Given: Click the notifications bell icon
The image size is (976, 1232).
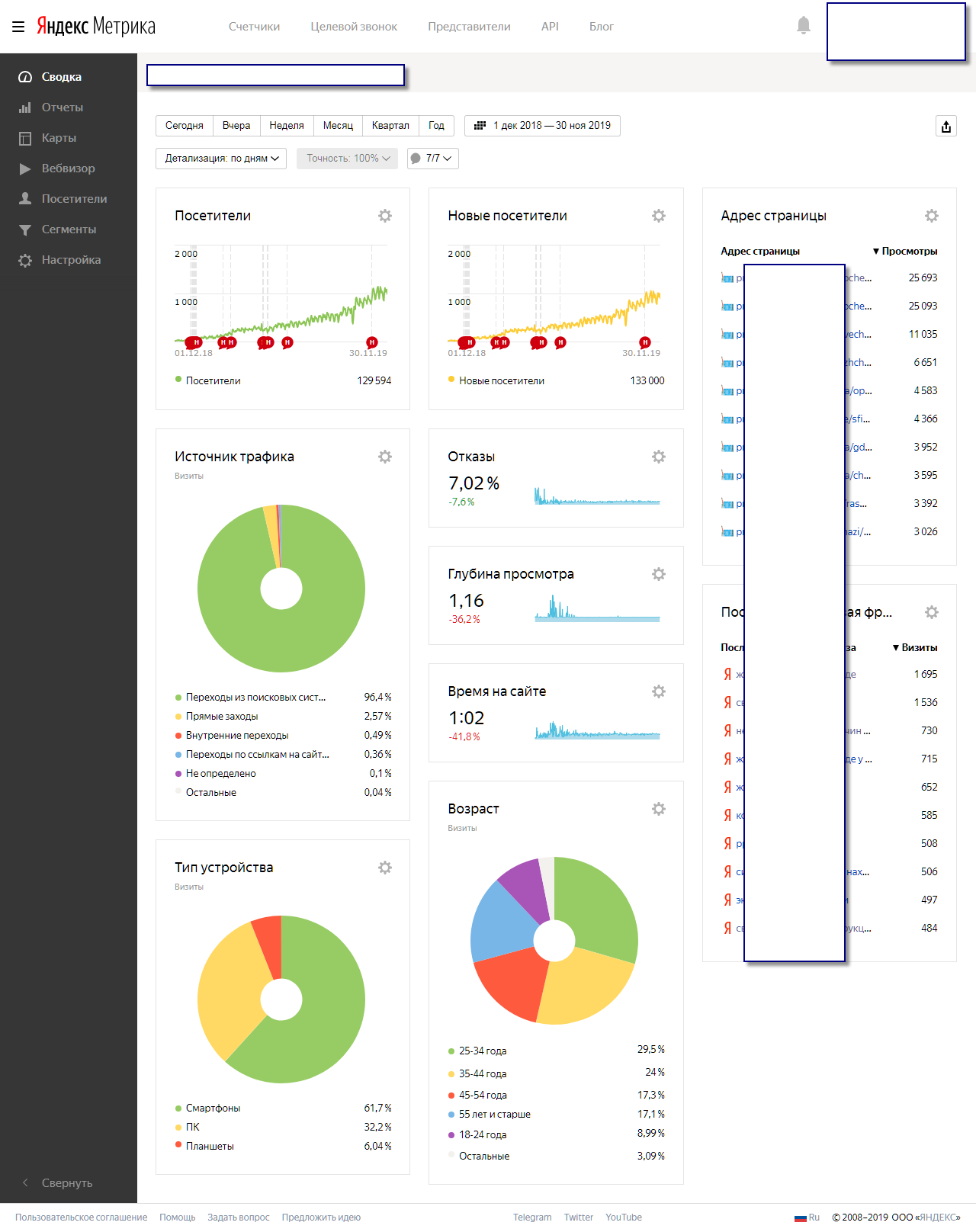Looking at the screenshot, I should [x=803, y=26].
